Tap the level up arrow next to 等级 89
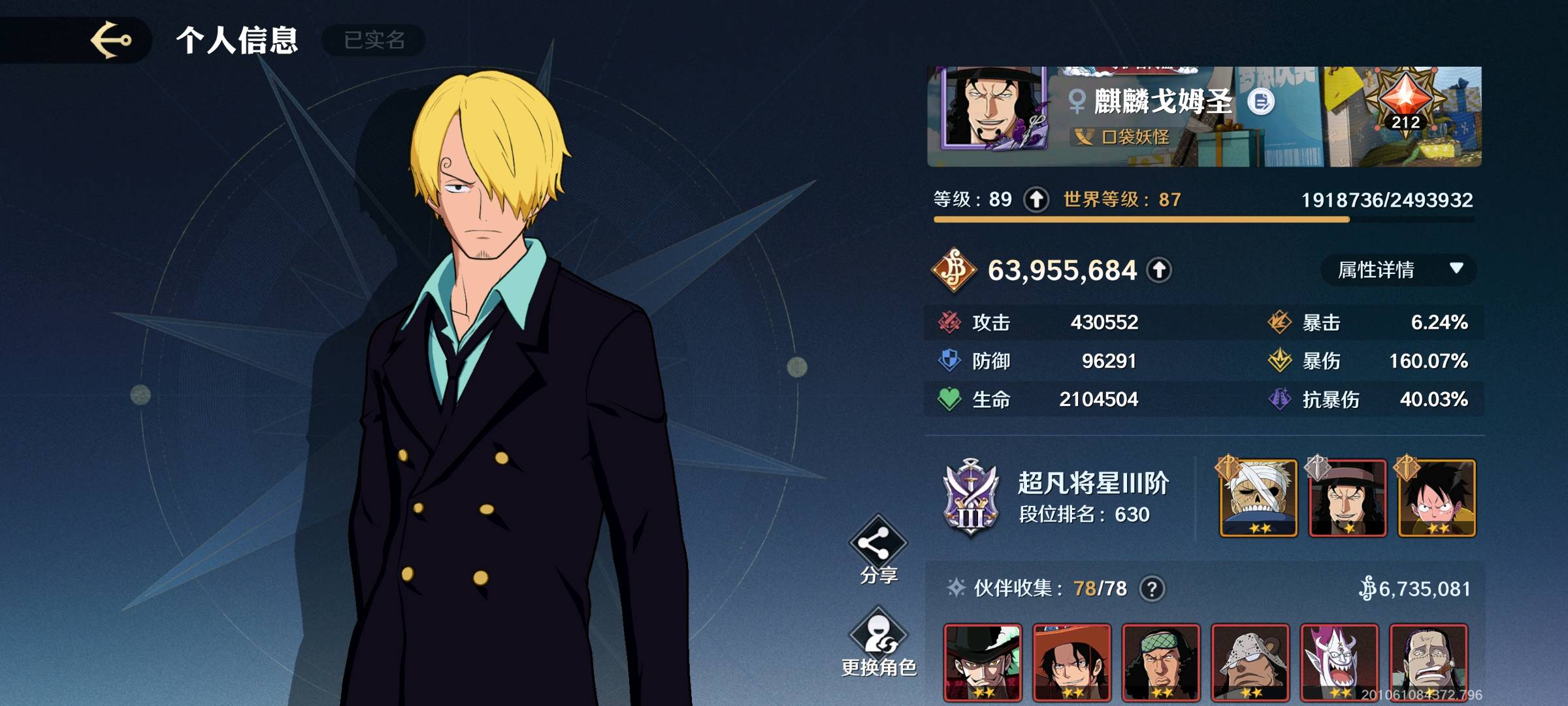Screen dimensions: 1568x706 pyautogui.click(x=1036, y=199)
